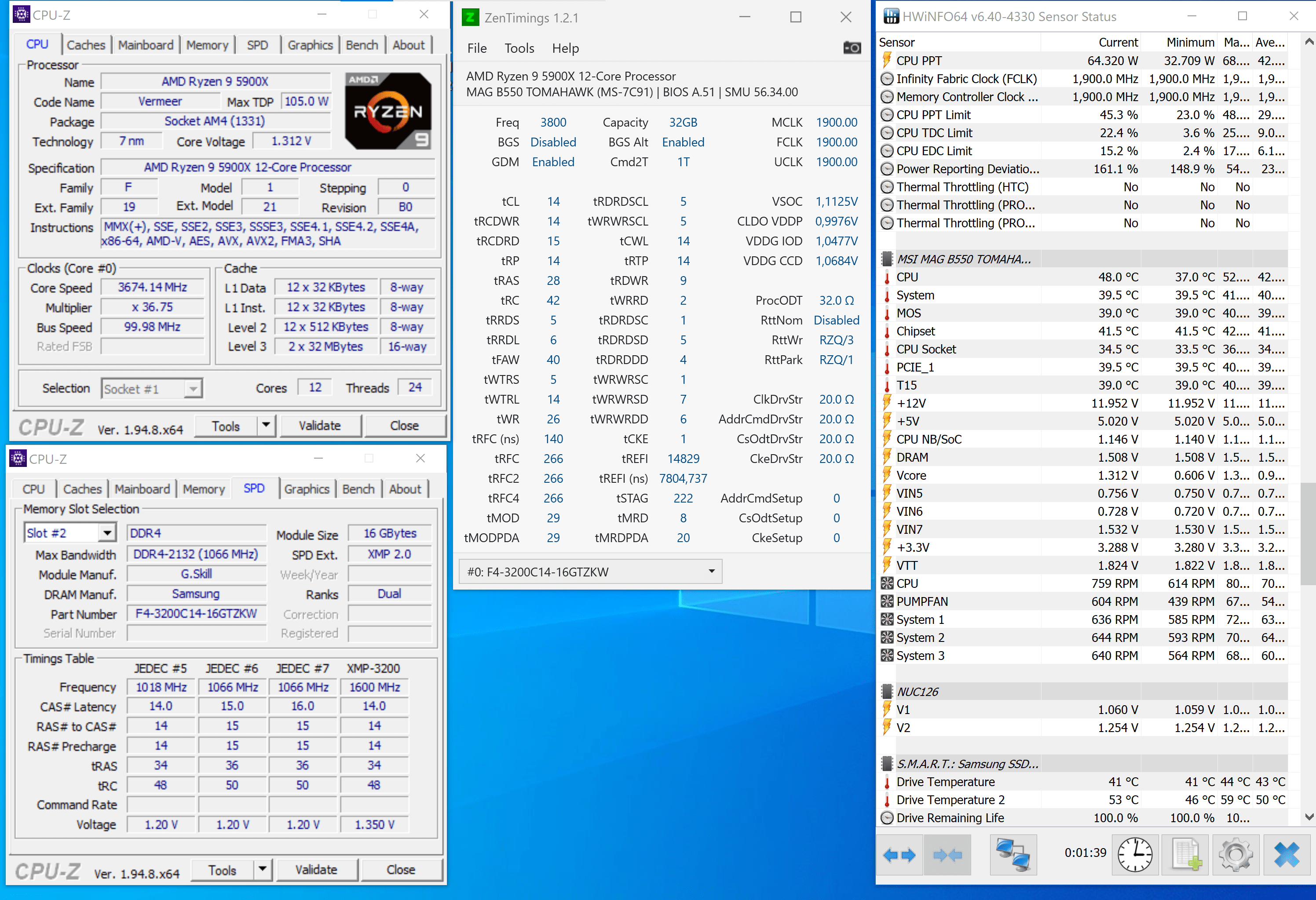The width and height of the screenshot is (1316, 900).
Task: Click thermometer icon beside CPU temperature
Action: 887,277
